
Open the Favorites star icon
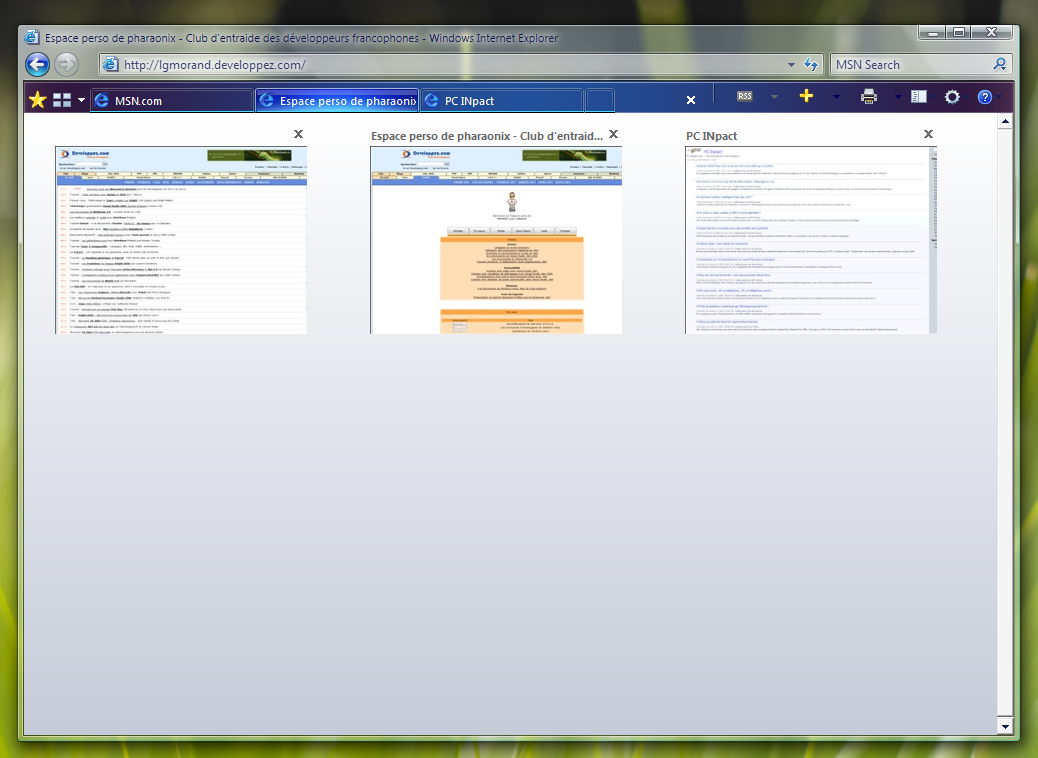pos(37,100)
